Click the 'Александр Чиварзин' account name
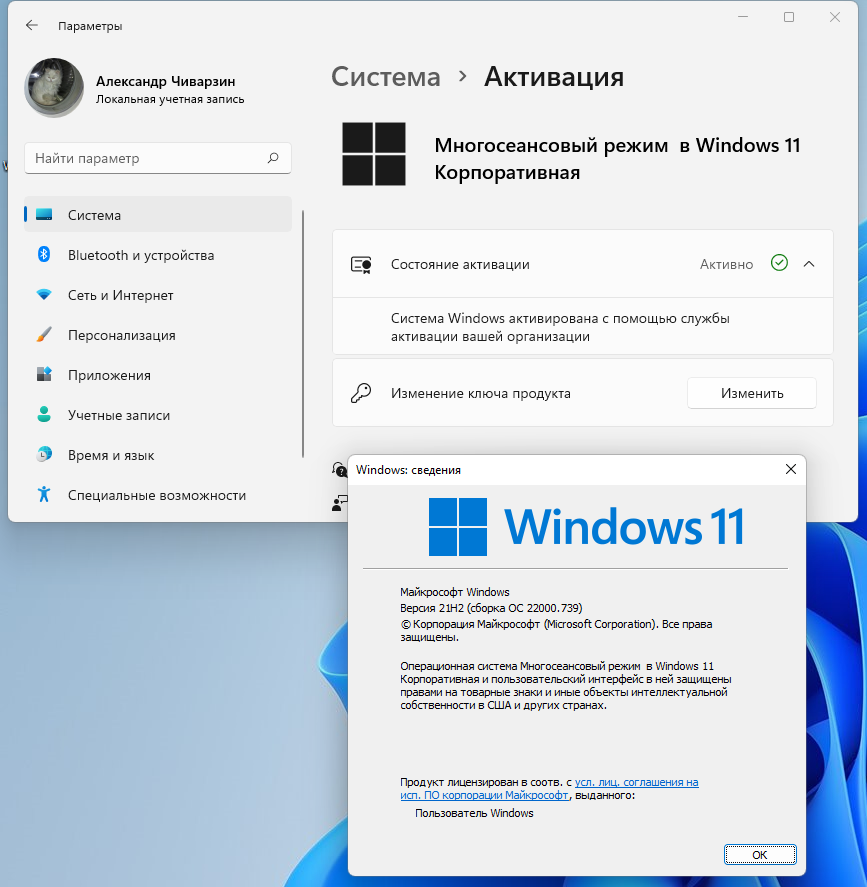The image size is (867, 887). click(166, 81)
